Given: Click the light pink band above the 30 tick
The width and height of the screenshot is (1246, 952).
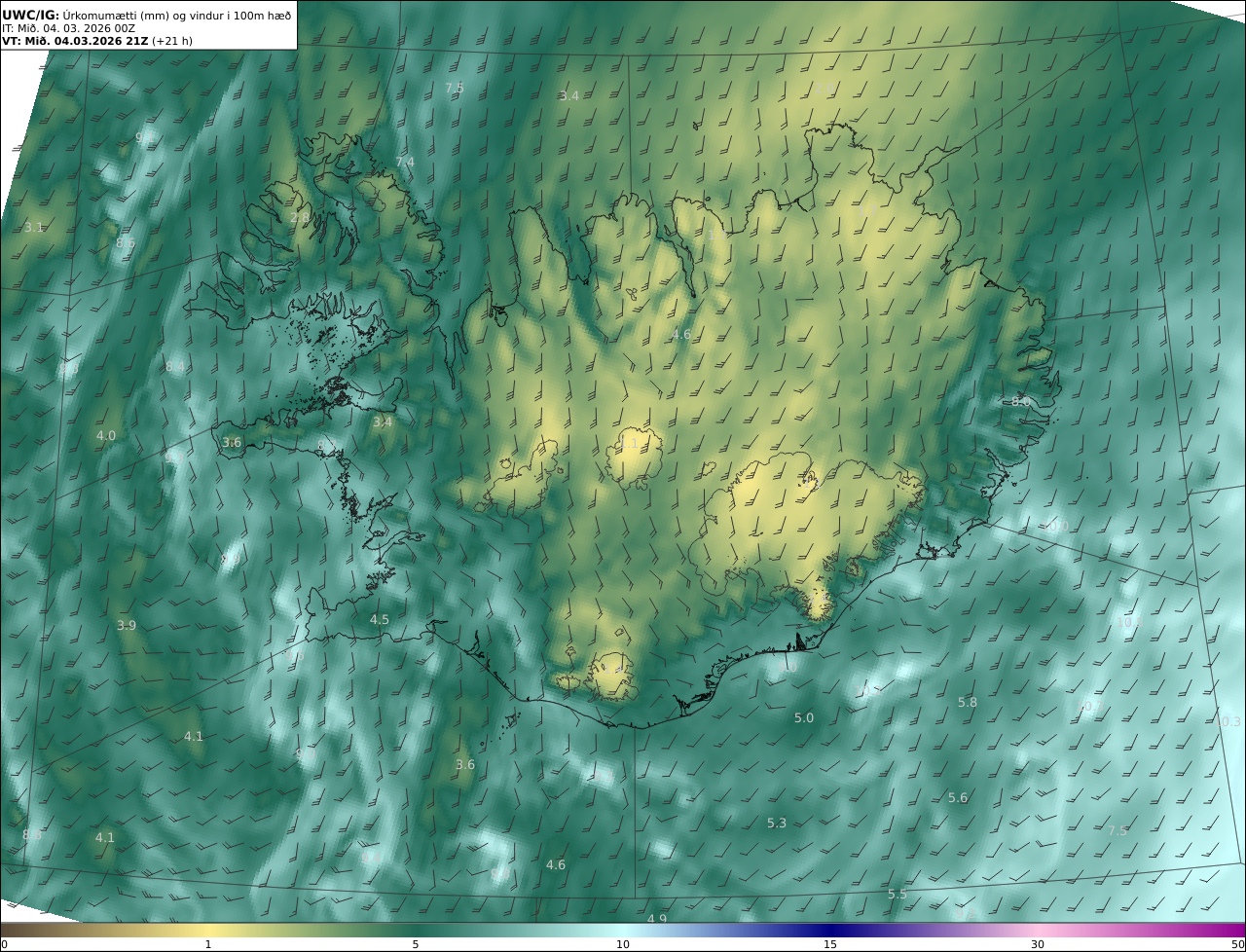Looking at the screenshot, I should coord(1038,930).
